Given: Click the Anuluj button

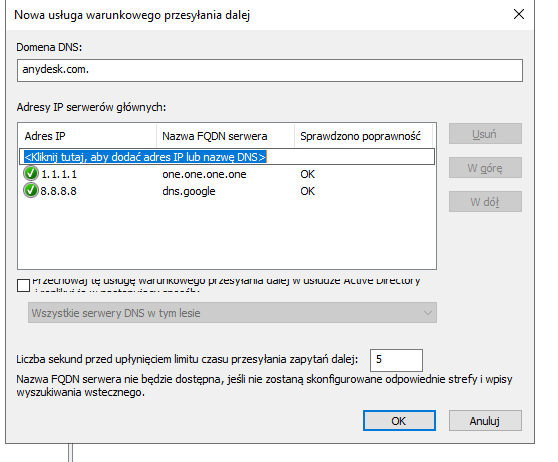Looking at the screenshot, I should (485, 421).
